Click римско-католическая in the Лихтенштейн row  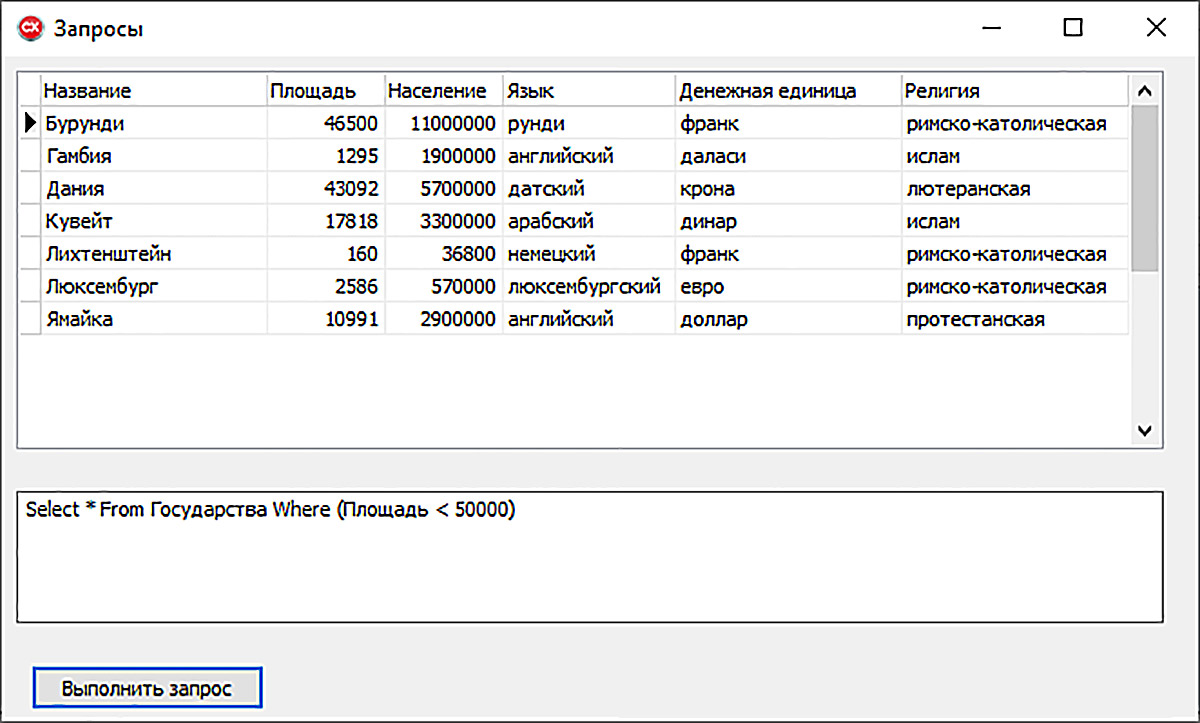tap(1015, 254)
